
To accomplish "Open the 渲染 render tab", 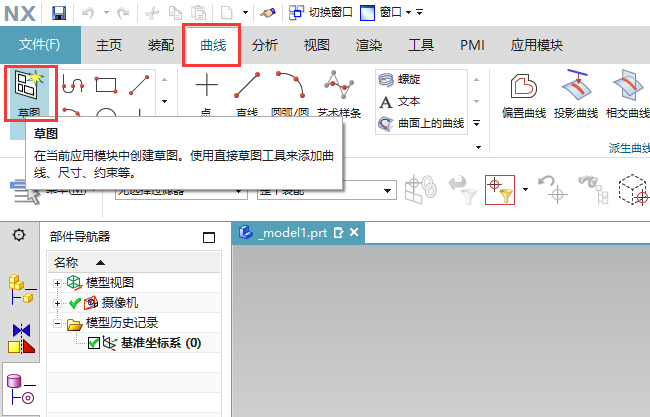I will tap(369, 45).
